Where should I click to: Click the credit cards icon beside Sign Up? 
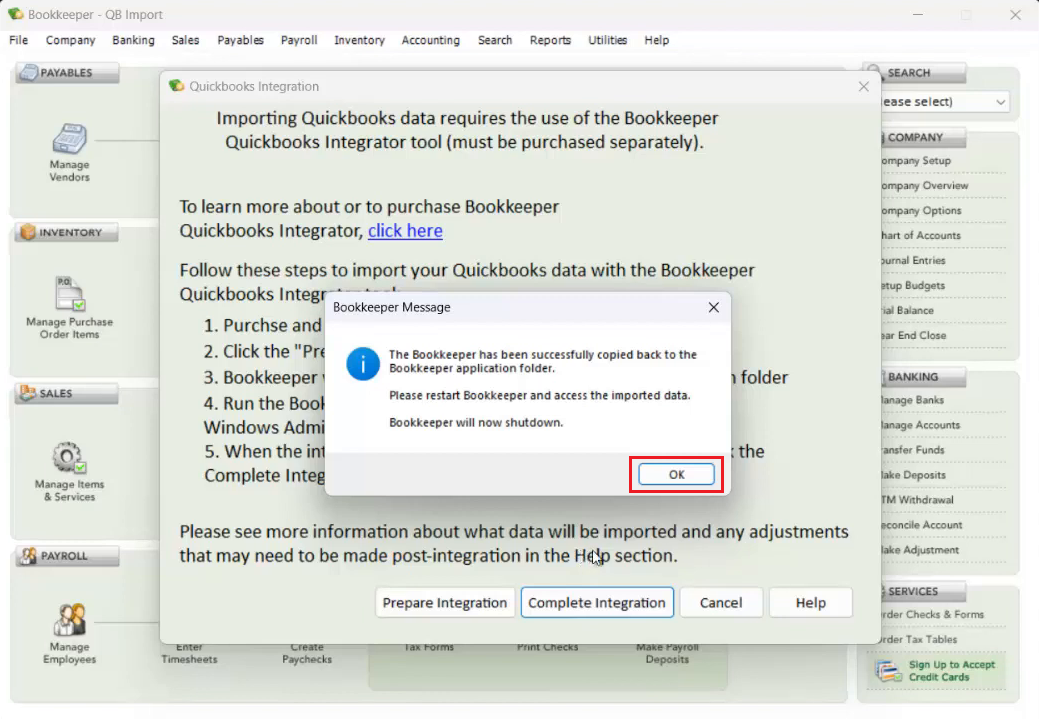tap(888, 671)
